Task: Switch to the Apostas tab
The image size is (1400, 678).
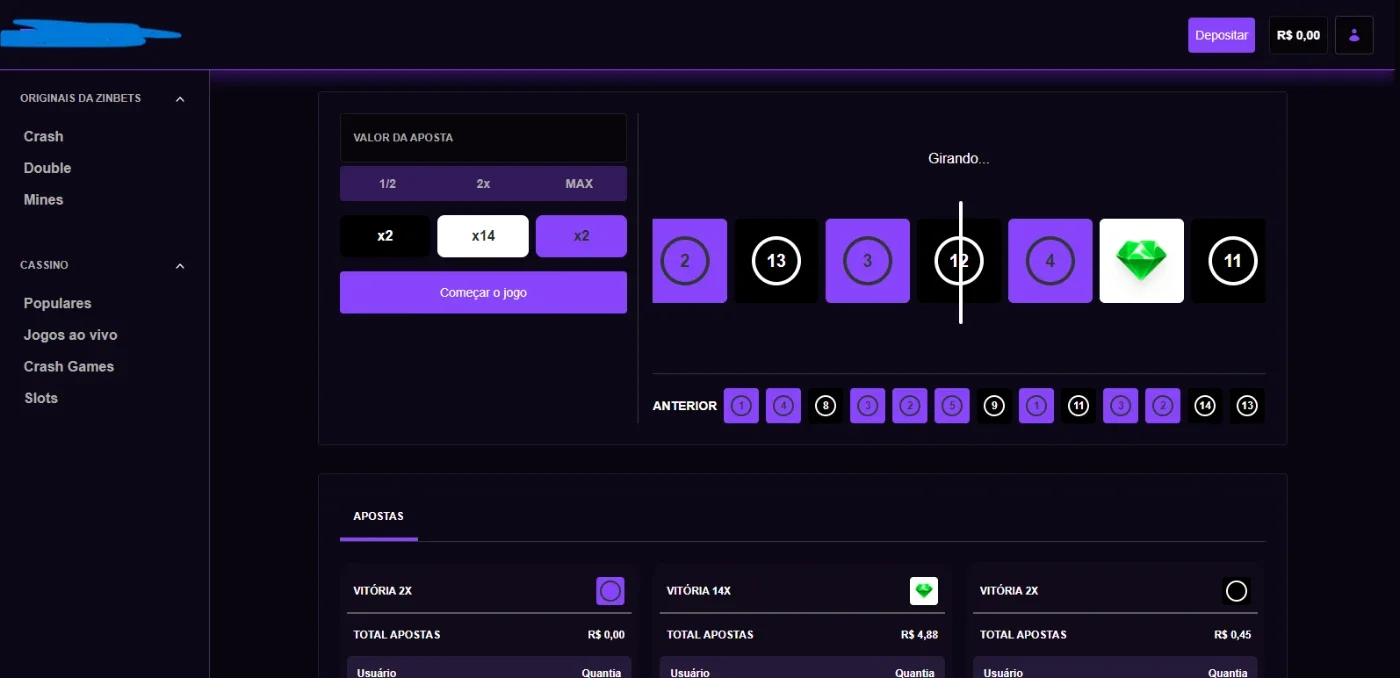Action: click(x=378, y=516)
